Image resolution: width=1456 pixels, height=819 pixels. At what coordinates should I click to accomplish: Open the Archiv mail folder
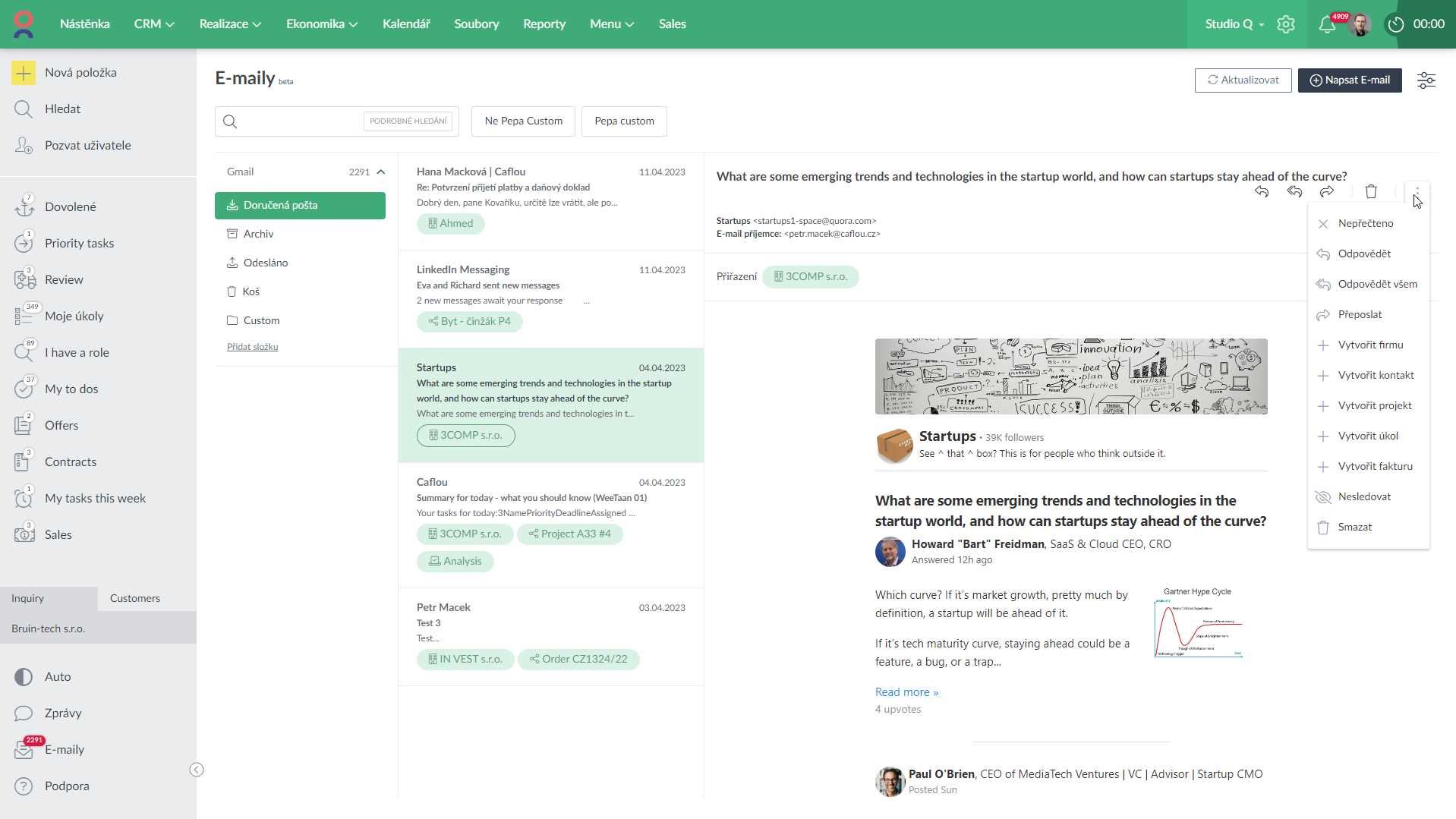258,234
